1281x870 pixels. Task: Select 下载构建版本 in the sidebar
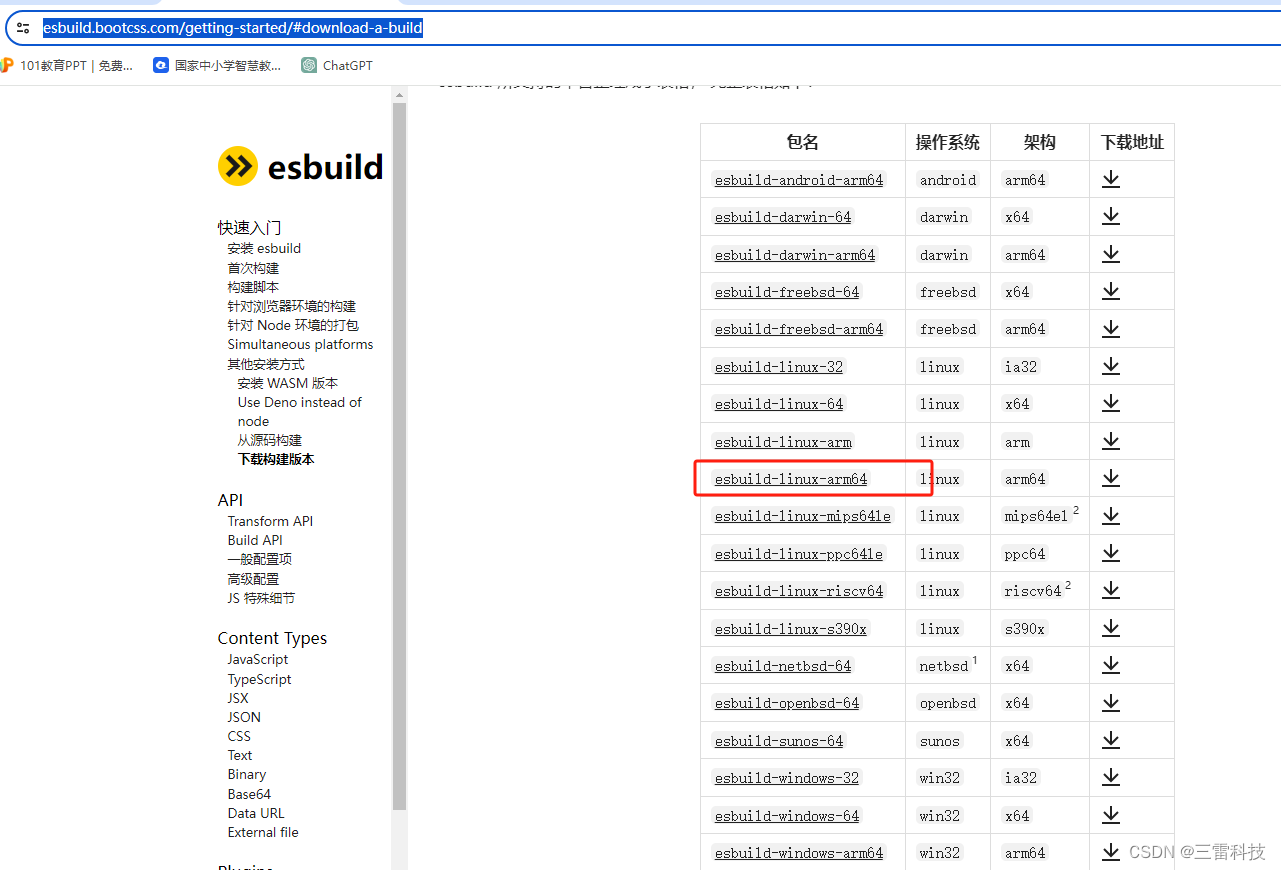275,459
